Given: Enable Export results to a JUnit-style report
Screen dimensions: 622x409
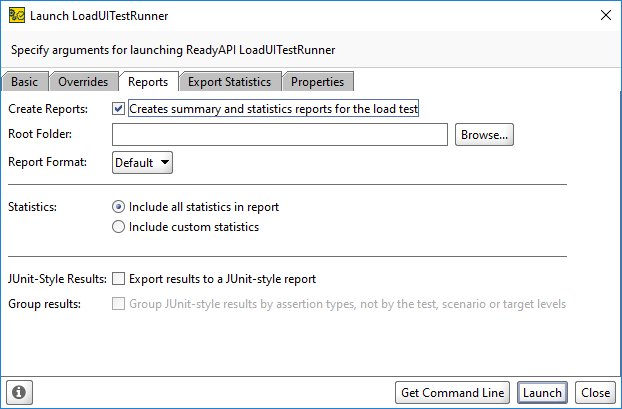Looking at the screenshot, I should click(118, 279).
